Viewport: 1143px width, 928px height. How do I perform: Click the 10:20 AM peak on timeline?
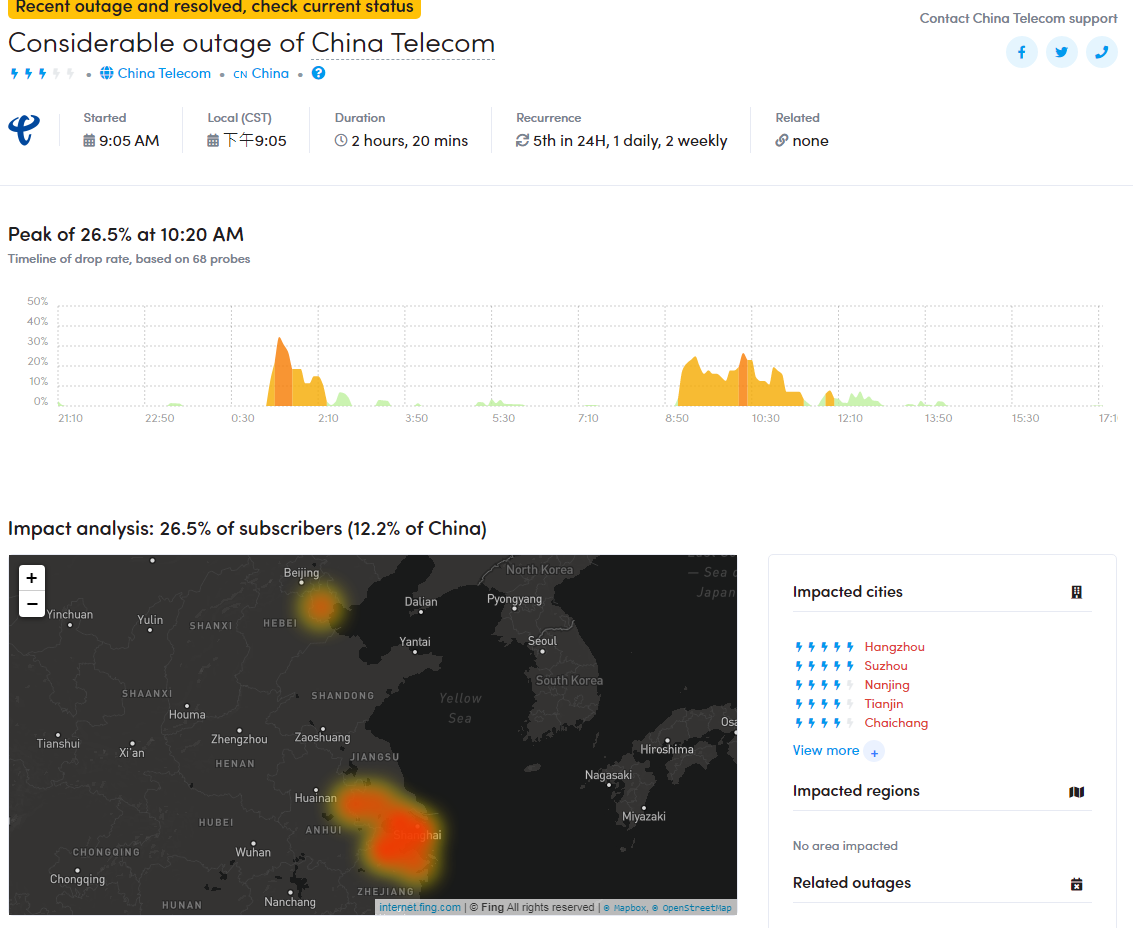click(x=743, y=379)
